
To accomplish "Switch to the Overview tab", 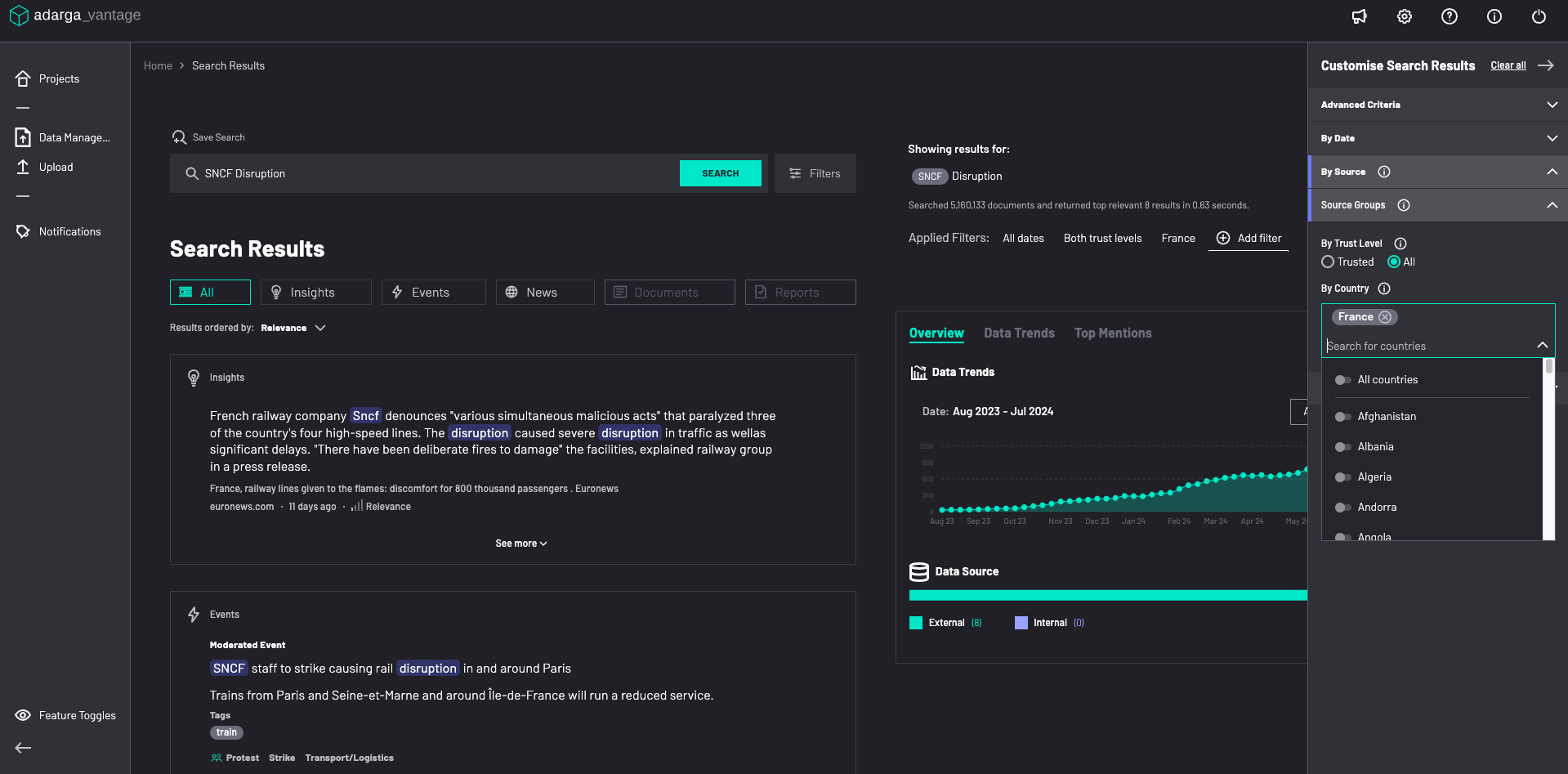I will tap(936, 333).
